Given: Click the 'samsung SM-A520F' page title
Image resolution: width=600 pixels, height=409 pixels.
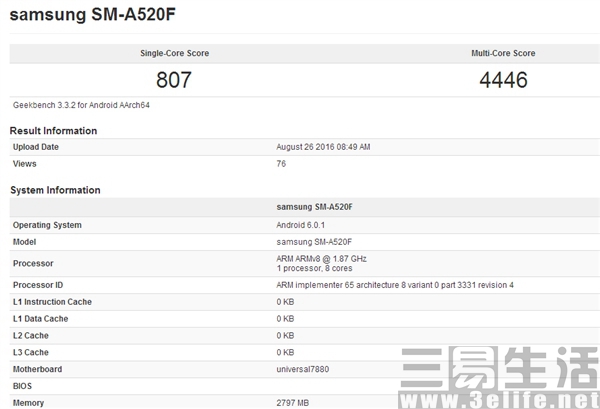Looking at the screenshot, I should point(93,15).
